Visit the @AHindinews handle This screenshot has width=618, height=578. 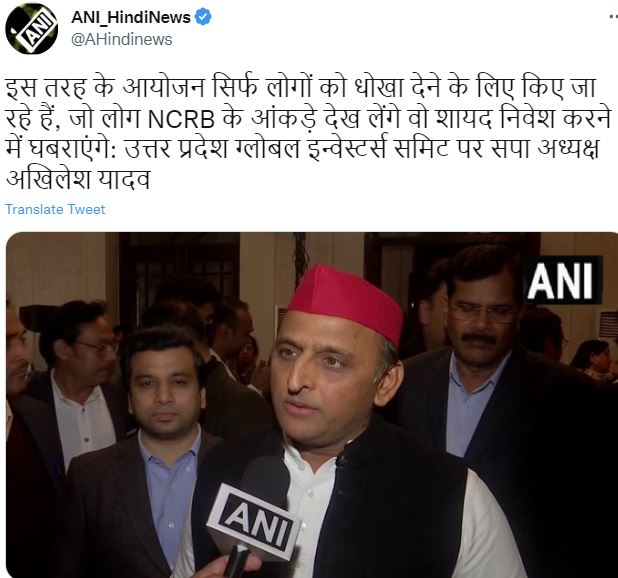click(x=121, y=39)
